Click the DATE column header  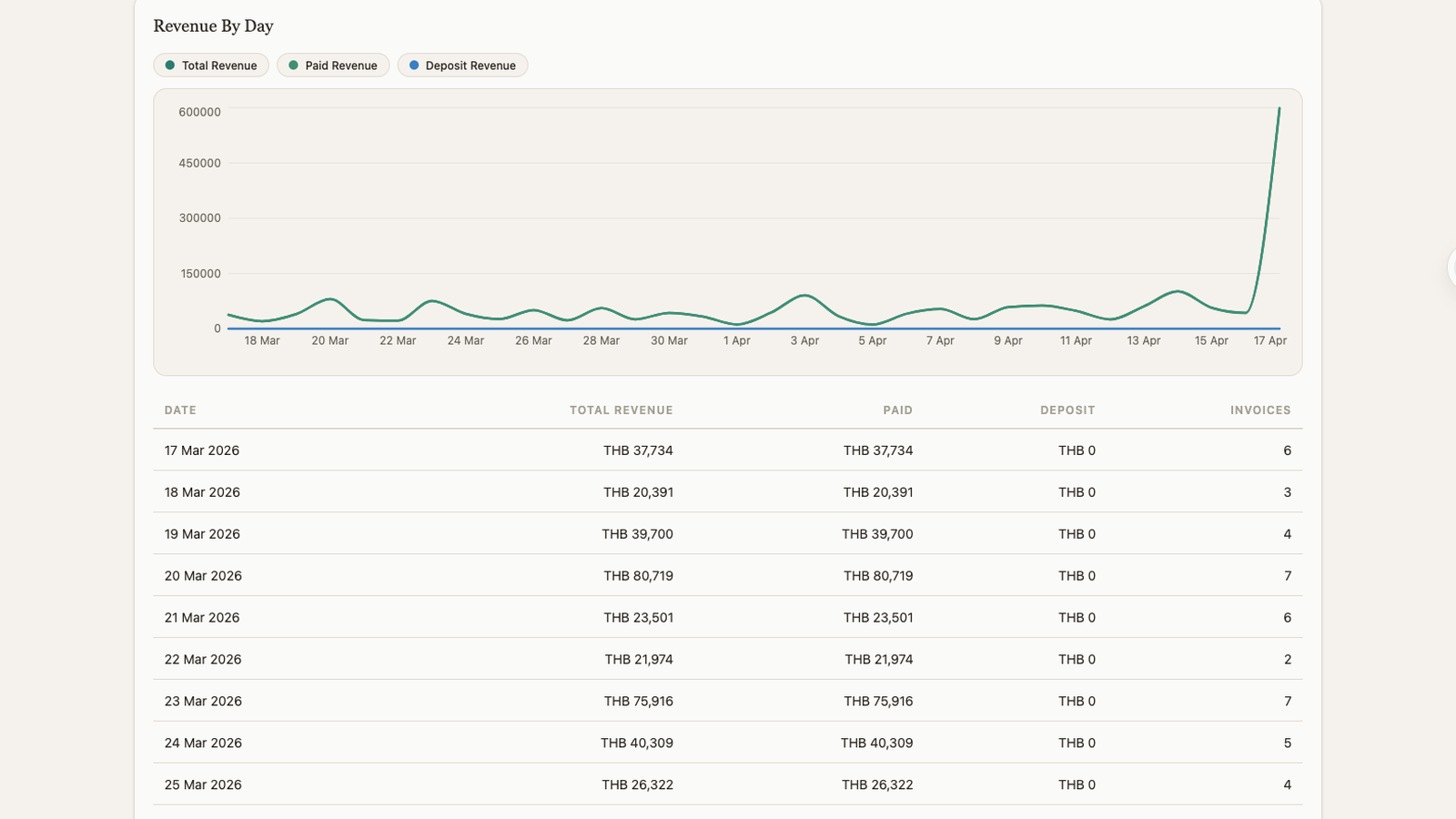click(x=180, y=410)
